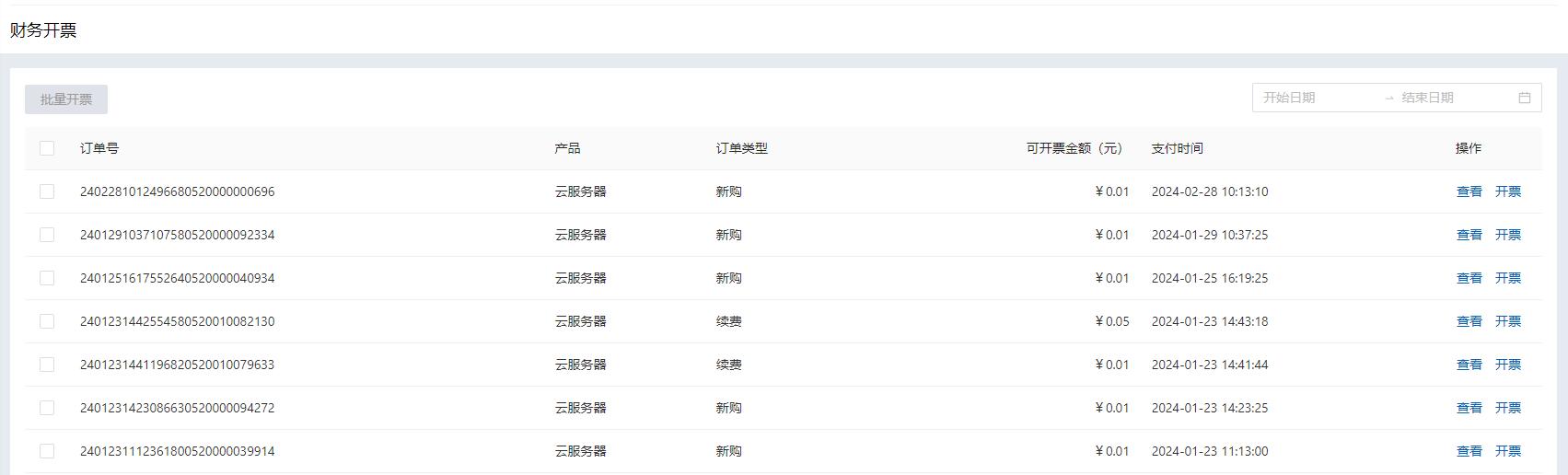Toggle the select-all checkbox in table header

[47, 148]
